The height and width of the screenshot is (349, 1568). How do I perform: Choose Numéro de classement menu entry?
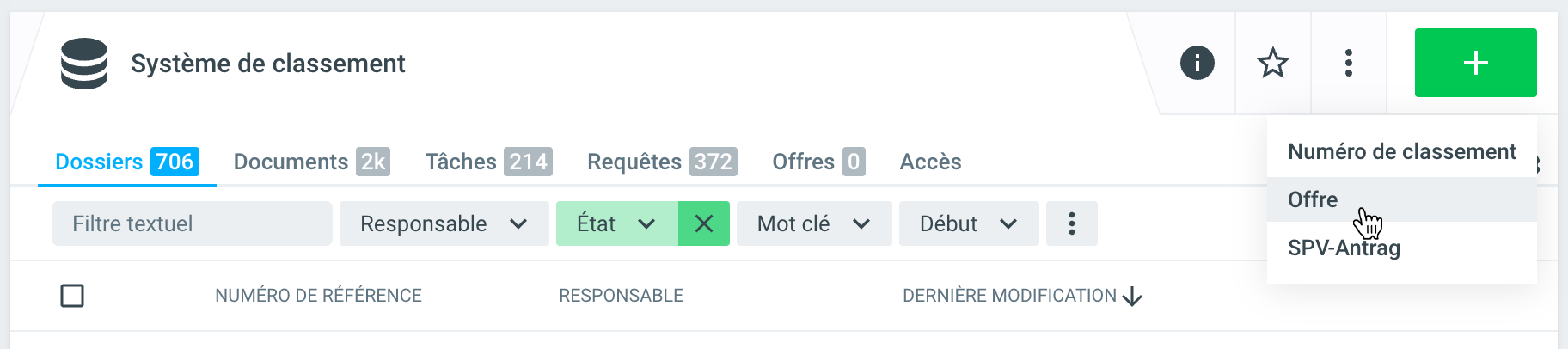(x=1401, y=152)
